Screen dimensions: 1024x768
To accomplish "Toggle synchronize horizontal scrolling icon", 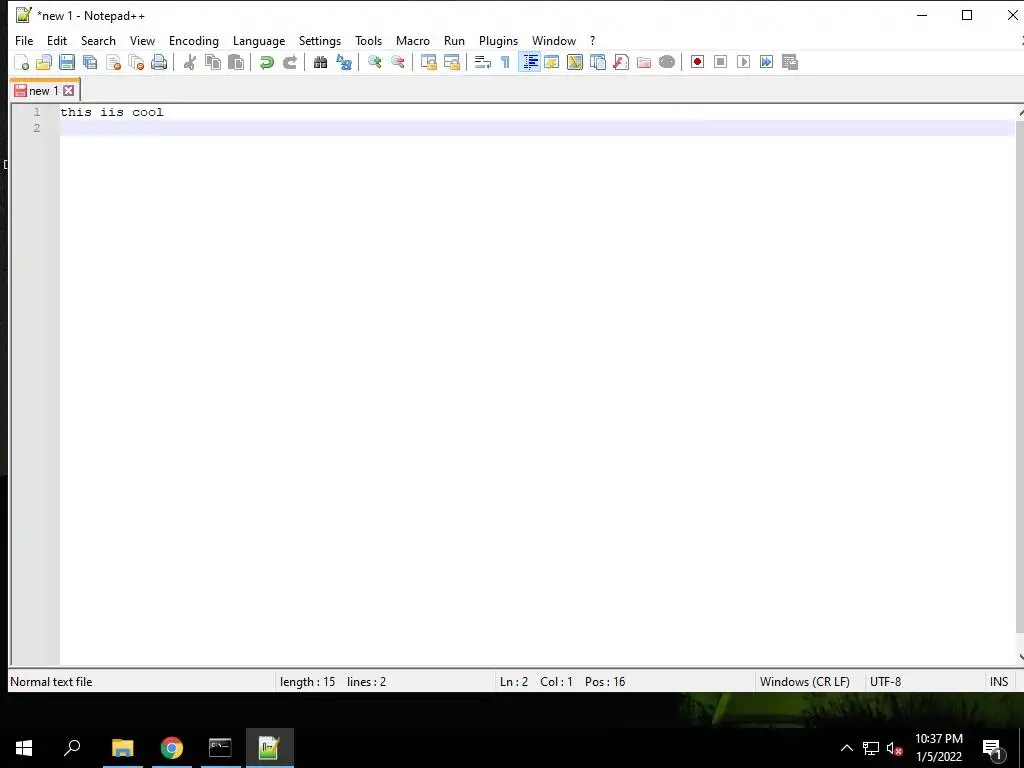I will [x=451, y=62].
